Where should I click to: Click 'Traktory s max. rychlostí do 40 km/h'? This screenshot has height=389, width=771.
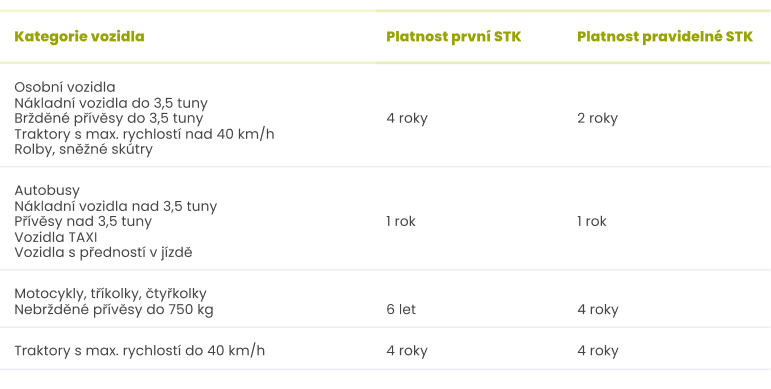tap(139, 351)
